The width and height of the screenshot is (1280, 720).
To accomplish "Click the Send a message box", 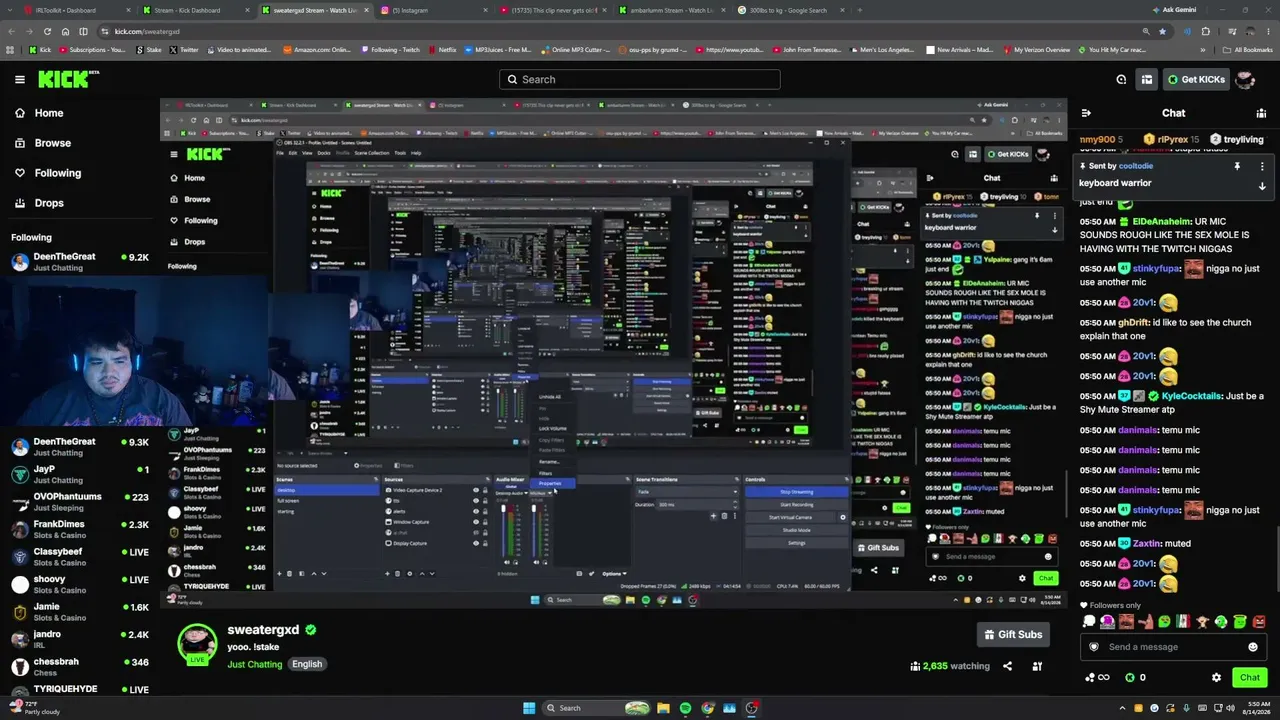I will 1174,647.
